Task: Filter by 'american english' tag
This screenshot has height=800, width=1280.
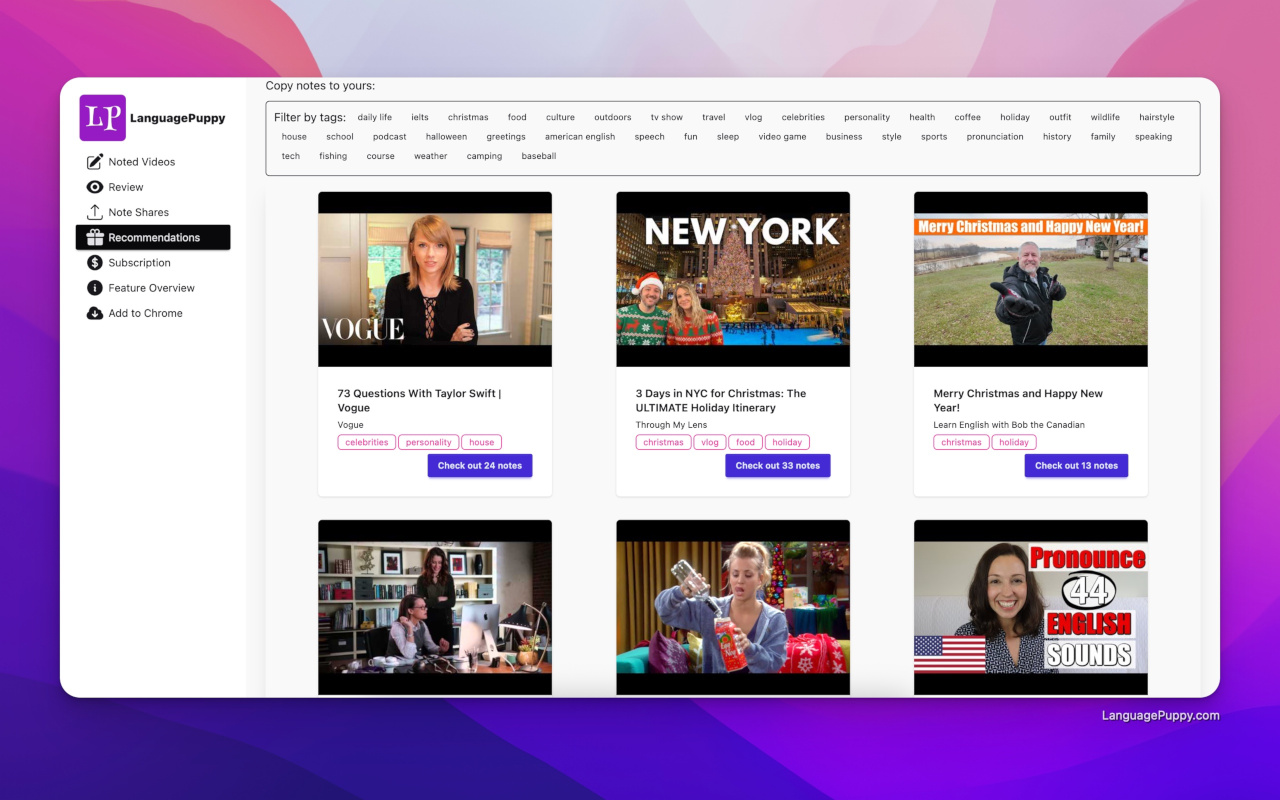Action: pyautogui.click(x=580, y=137)
